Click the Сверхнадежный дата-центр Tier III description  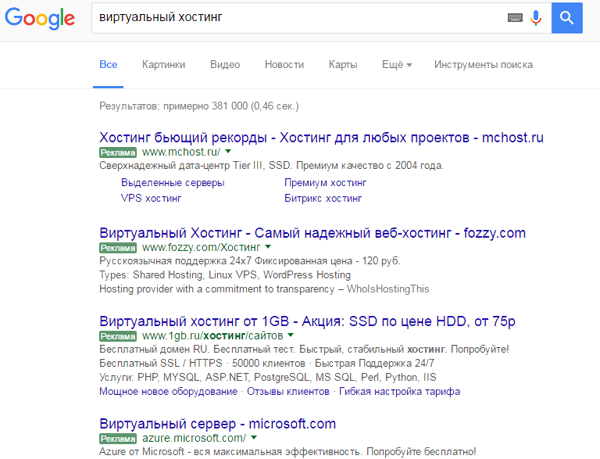pos(271,166)
